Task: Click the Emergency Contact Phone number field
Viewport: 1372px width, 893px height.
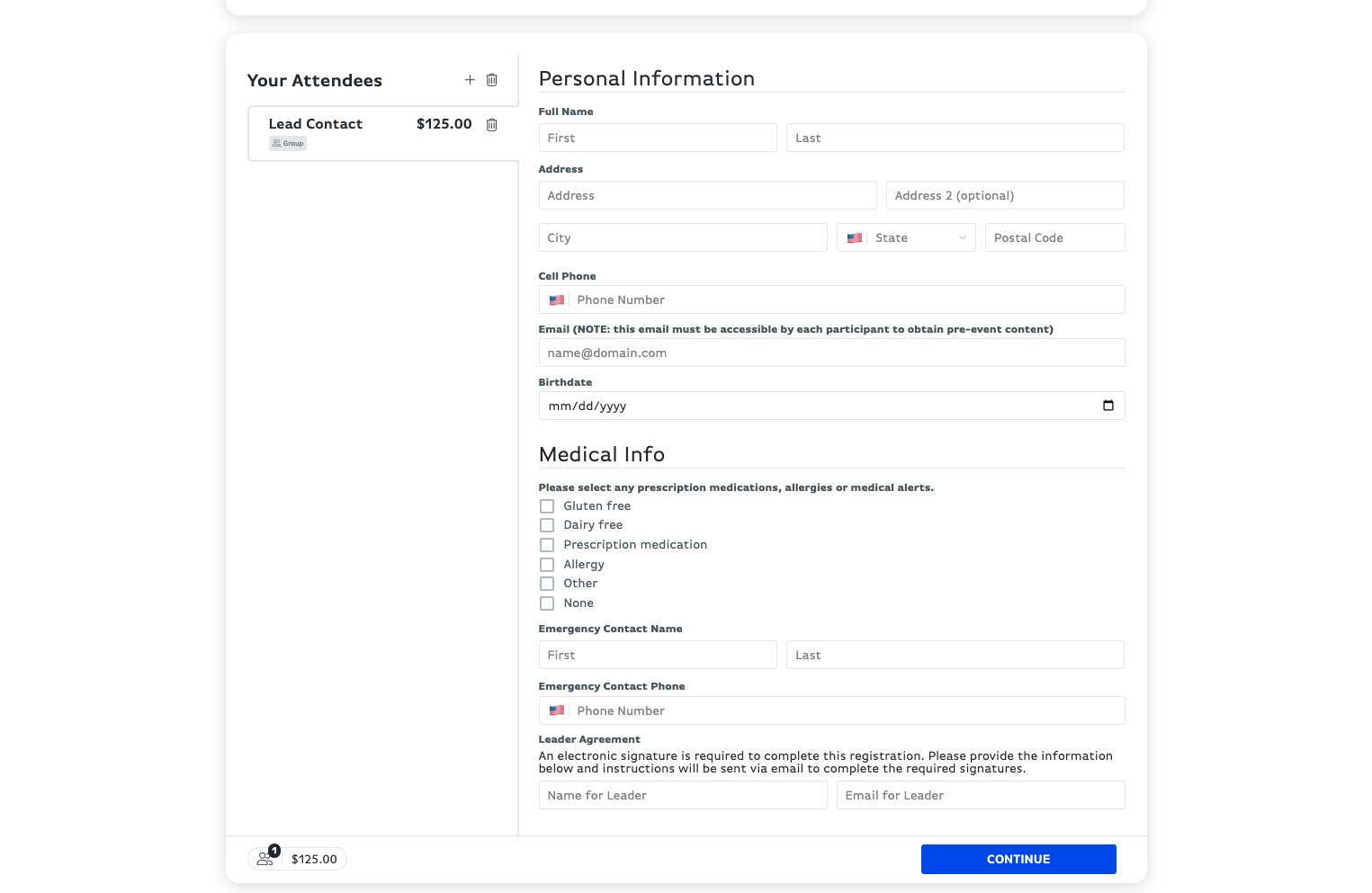Action: [832, 710]
